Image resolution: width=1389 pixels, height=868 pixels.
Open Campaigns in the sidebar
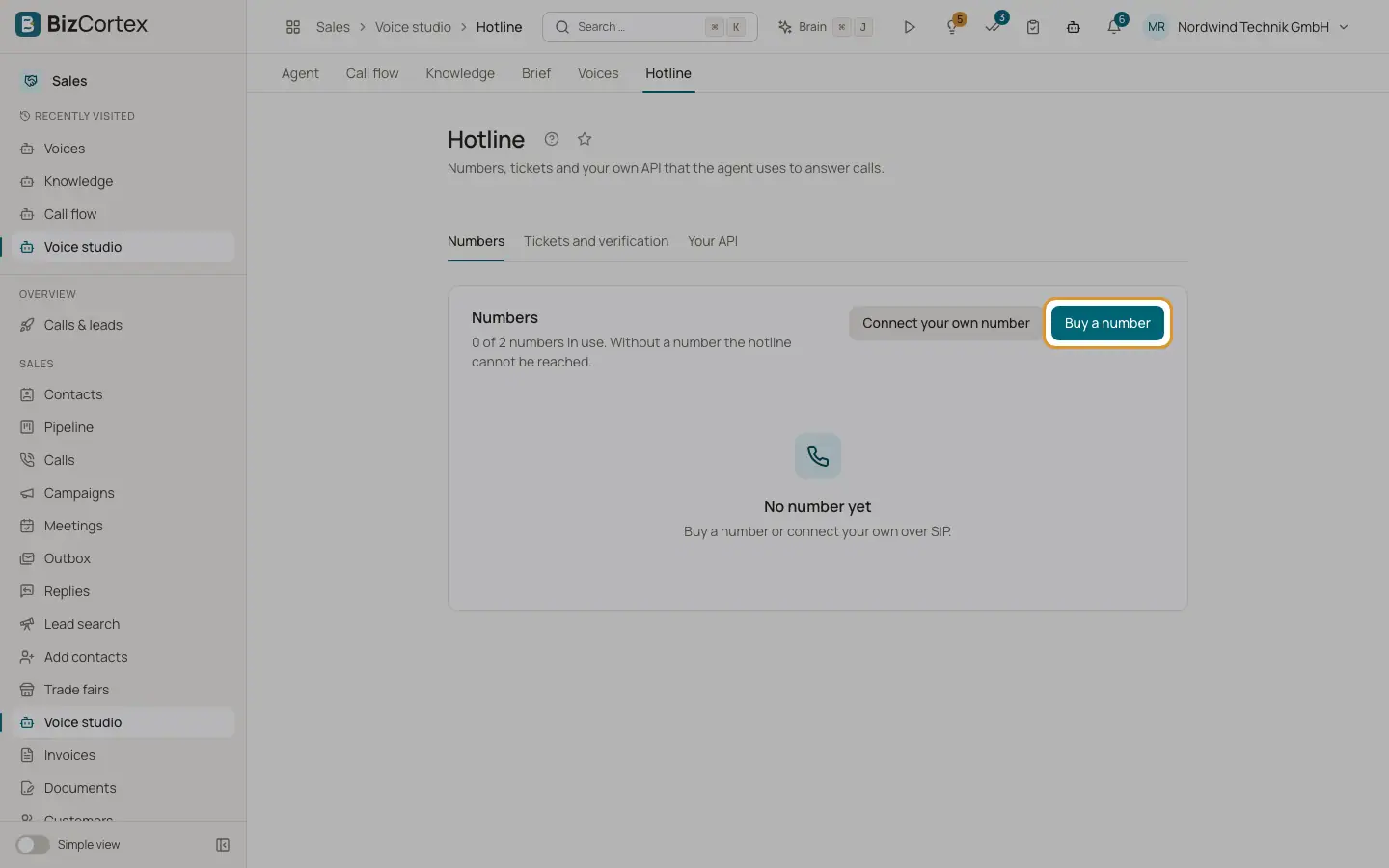(x=123, y=493)
